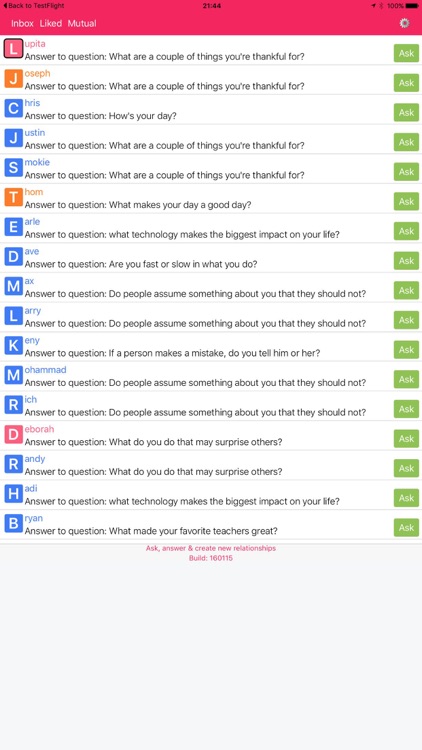Image resolution: width=422 pixels, height=750 pixels.
Task: Select Smokie's blue S avatar
Action: 13,167
